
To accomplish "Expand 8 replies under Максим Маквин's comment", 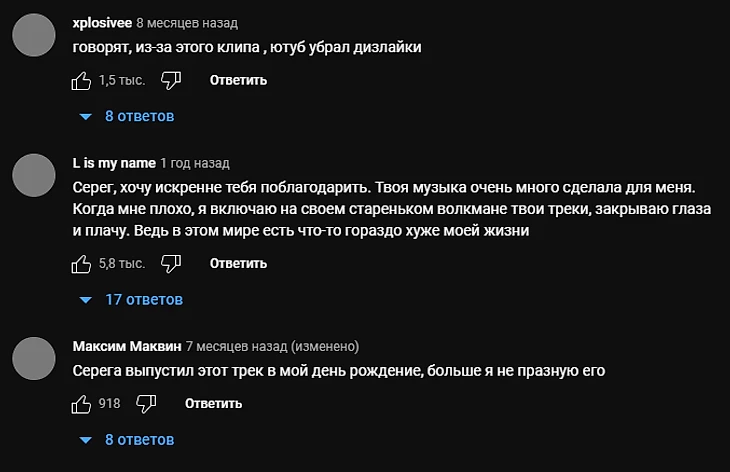I will [x=127, y=439].
